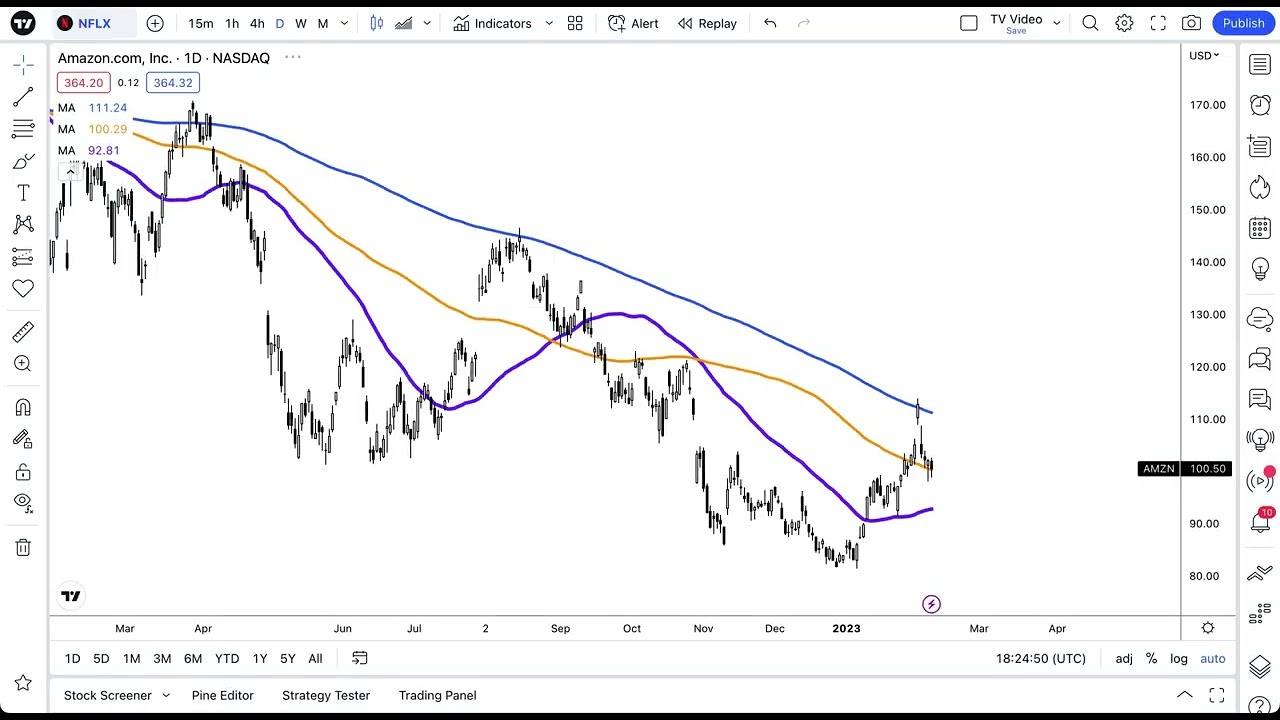Open the Indicators dialog
Image resolution: width=1280 pixels, height=720 pixels.
(x=492, y=23)
